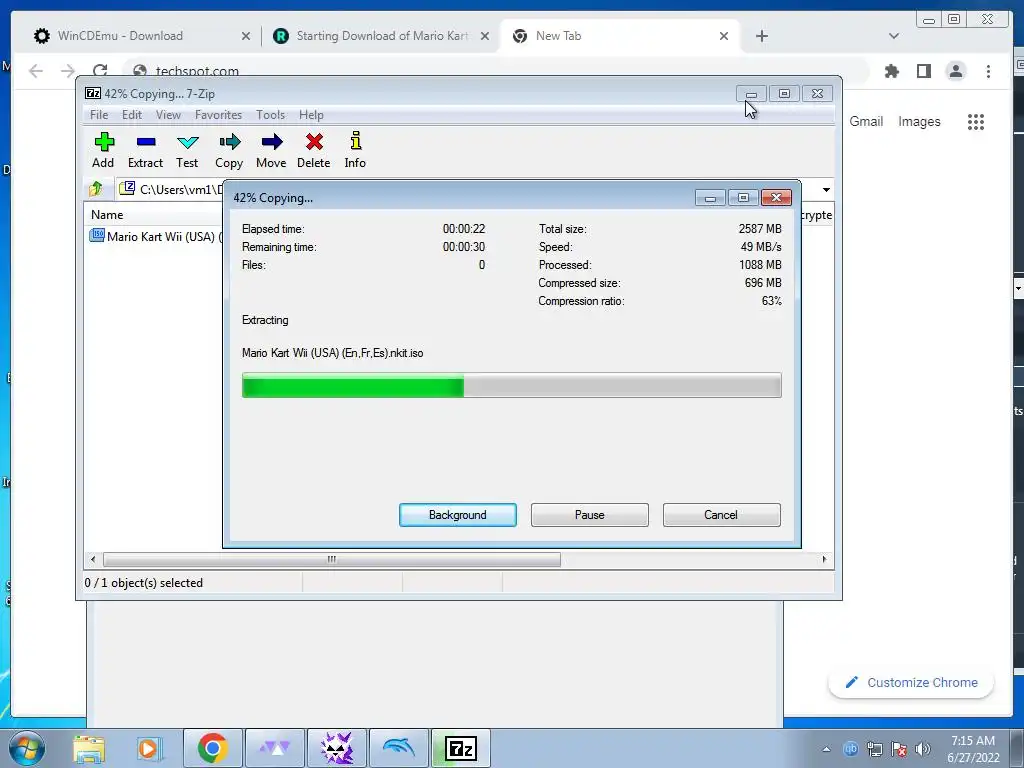
Task: Click the Chrome address bar showing techspot.com
Action: coord(496,71)
